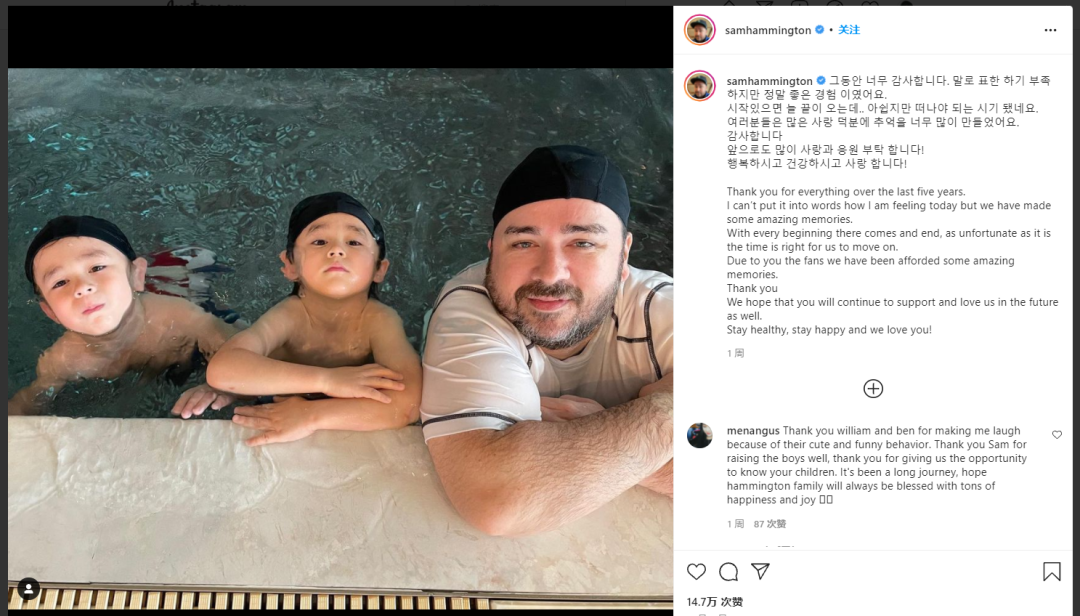The height and width of the screenshot is (616, 1080).
Task: Open samhammington avatar beside the caption
Action: [700, 86]
